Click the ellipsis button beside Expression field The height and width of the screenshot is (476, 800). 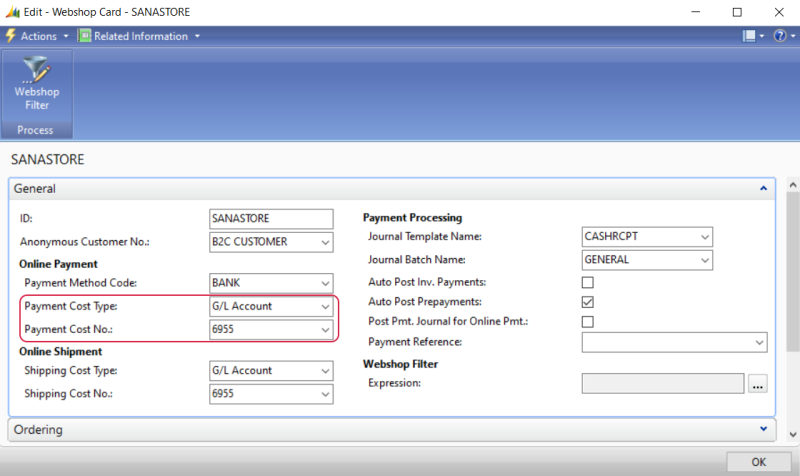click(x=757, y=384)
